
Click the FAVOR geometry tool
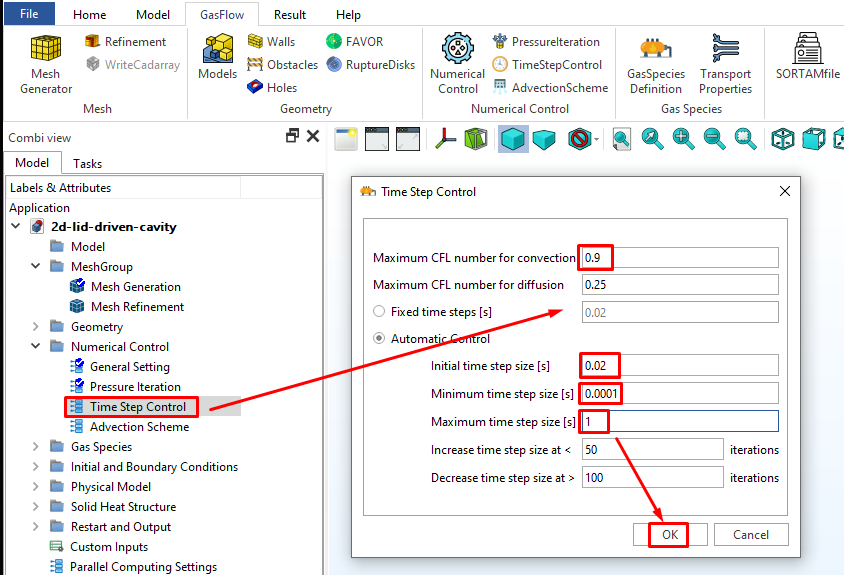355,42
